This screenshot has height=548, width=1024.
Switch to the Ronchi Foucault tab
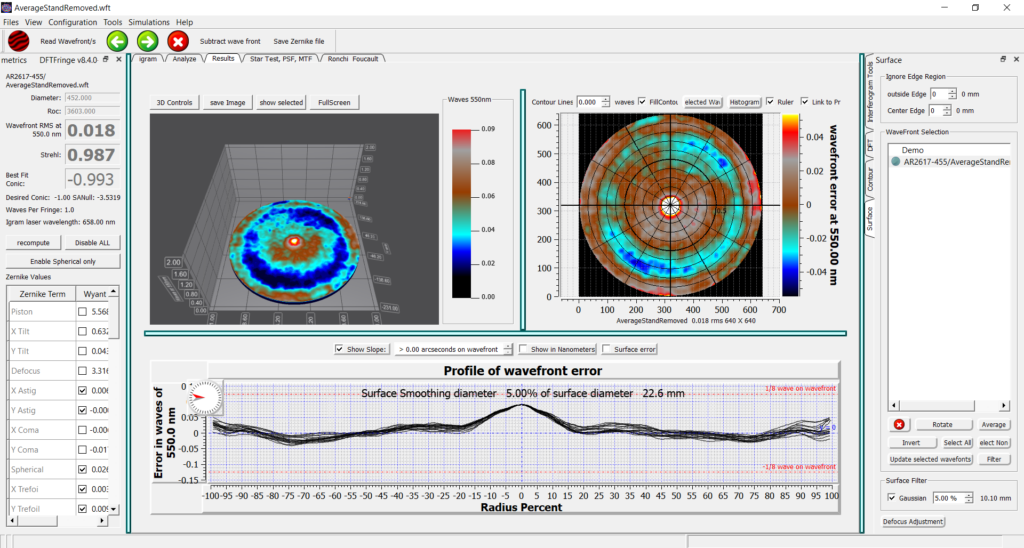pos(353,59)
